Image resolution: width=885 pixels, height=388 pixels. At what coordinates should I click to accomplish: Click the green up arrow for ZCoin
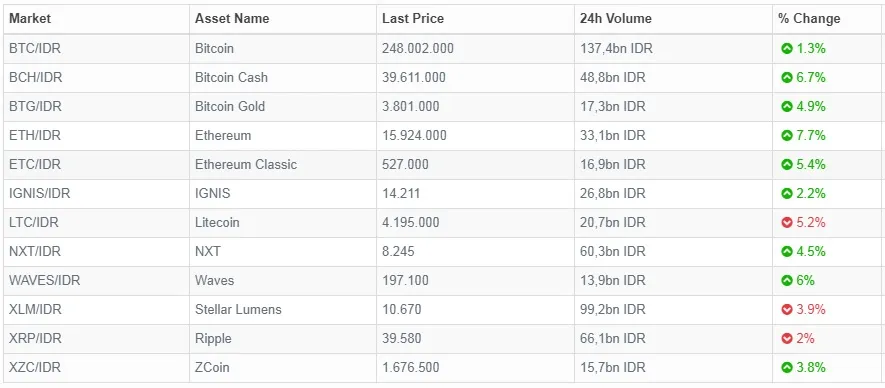[x=787, y=368]
